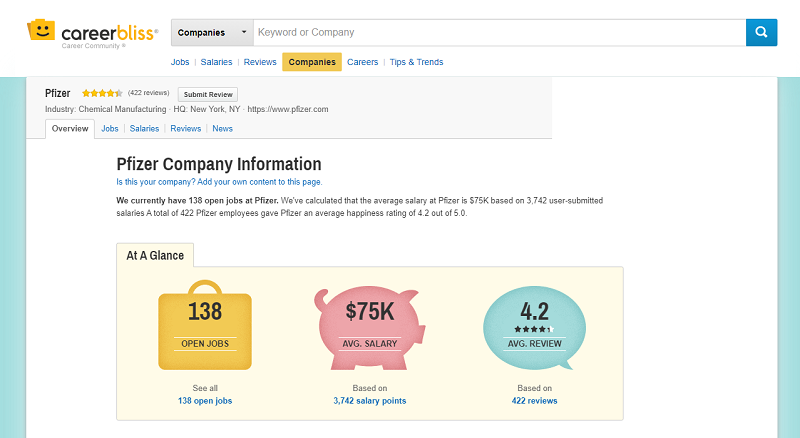The image size is (800, 438).
Task: Click the blue search magnifier button
Action: click(761, 32)
